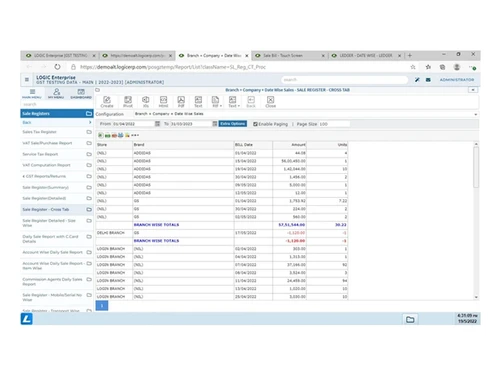Open Account Wise Daily Sale Report item
This screenshot has width=500, height=375.
(52, 252)
